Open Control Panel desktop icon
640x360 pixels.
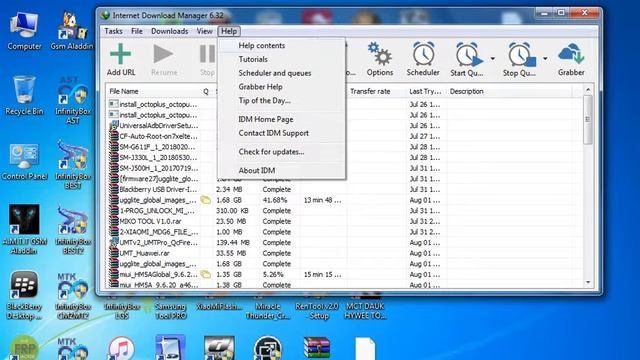pos(24,161)
